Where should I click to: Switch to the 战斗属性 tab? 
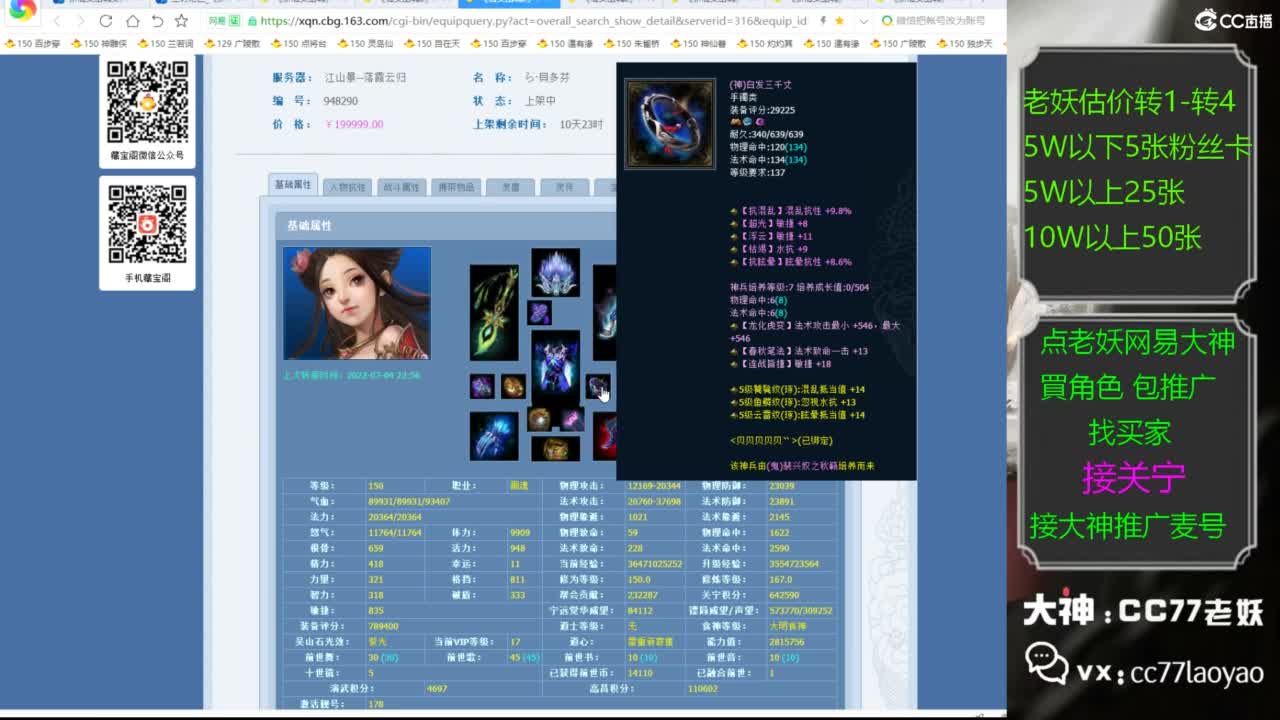(x=401, y=187)
